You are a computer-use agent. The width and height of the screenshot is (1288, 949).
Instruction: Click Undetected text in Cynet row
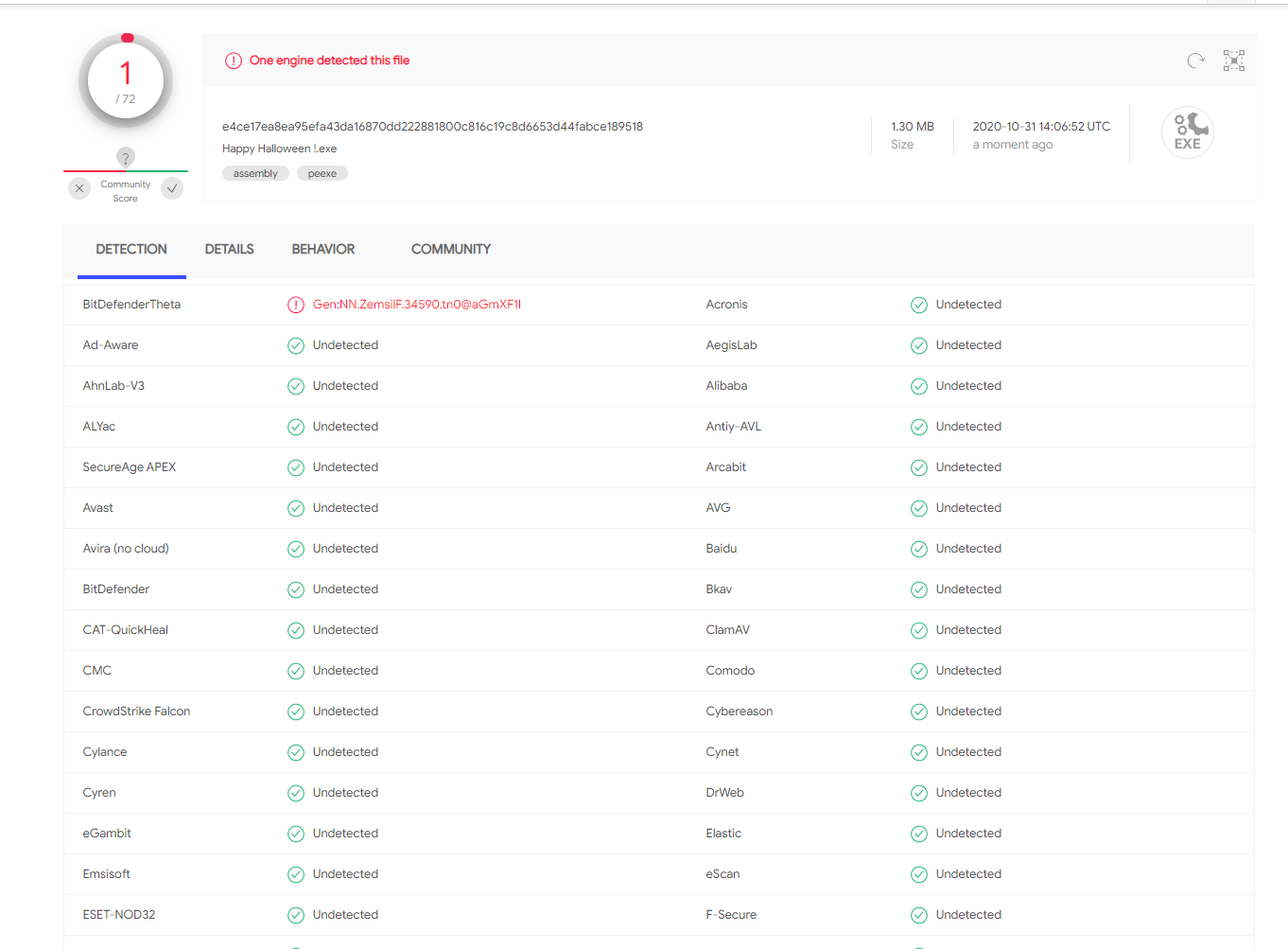[x=968, y=752]
